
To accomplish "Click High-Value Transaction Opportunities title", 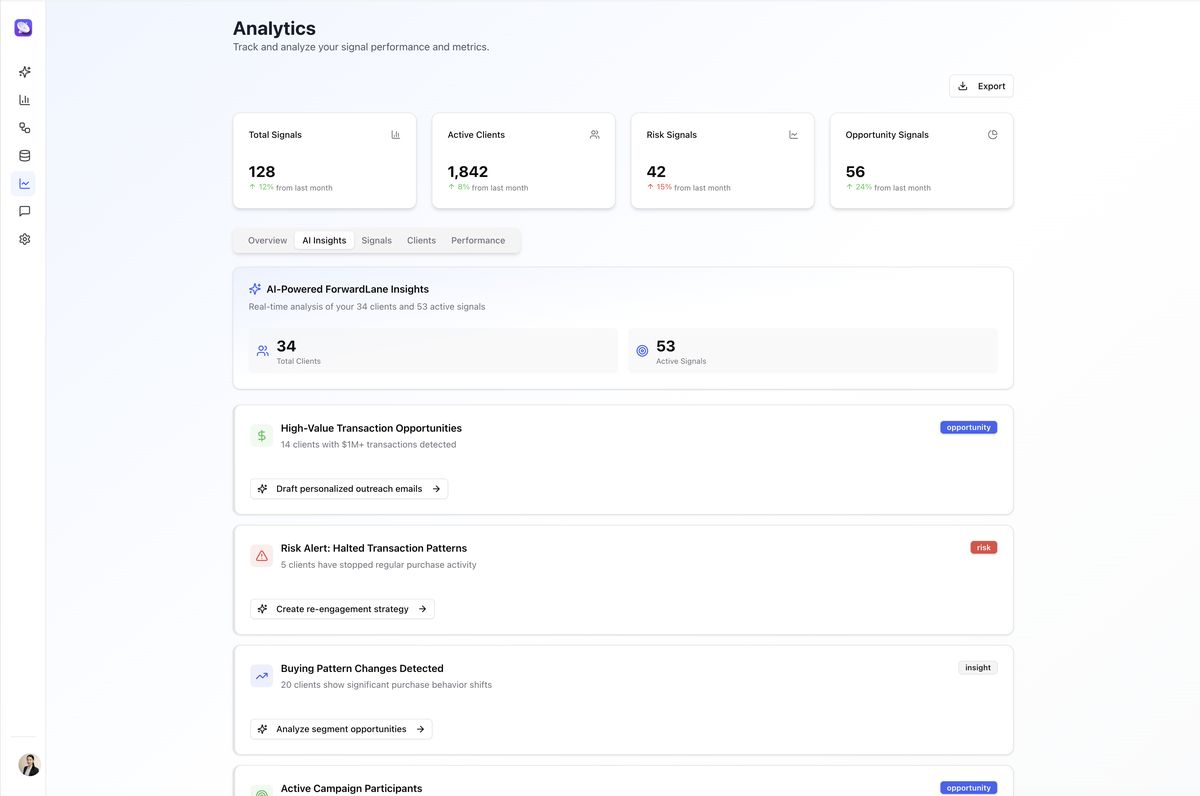I will pos(371,428).
